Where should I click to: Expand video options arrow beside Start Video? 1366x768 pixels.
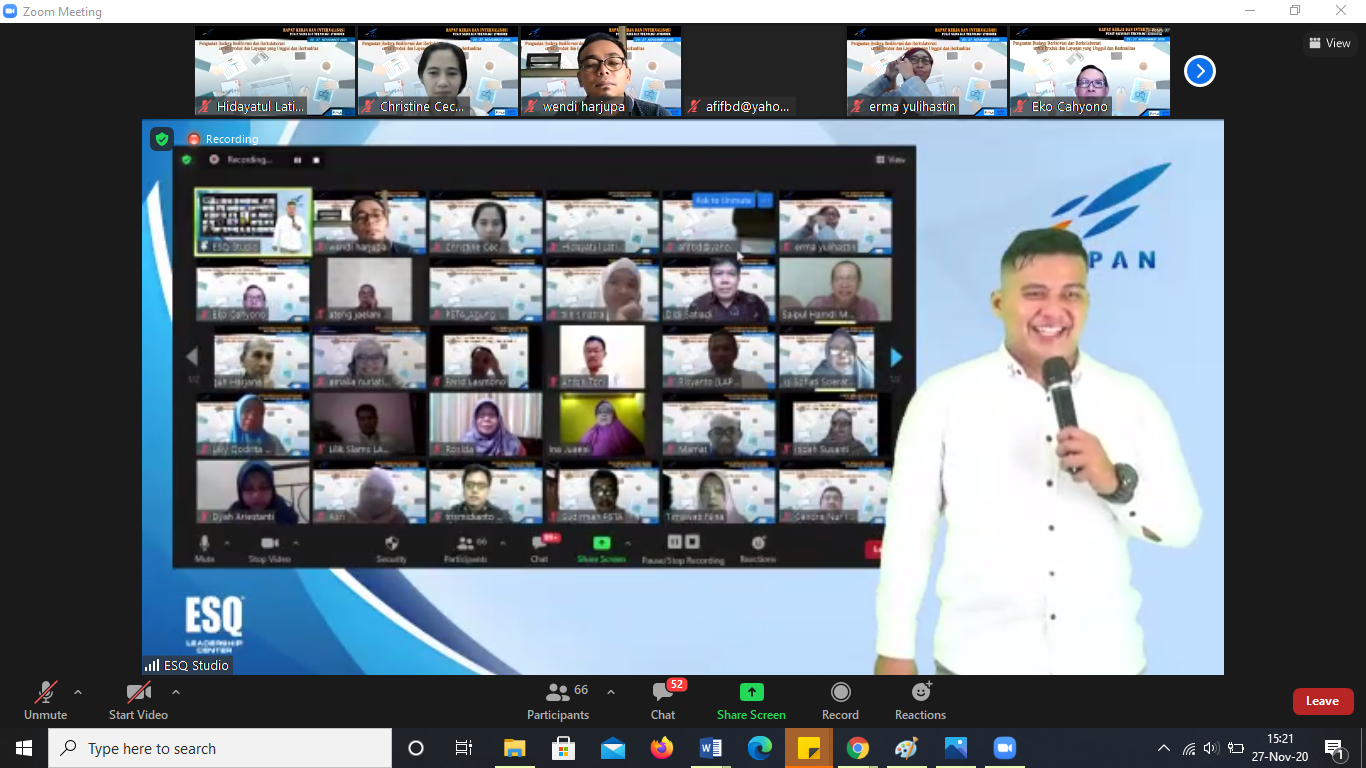[x=176, y=692]
